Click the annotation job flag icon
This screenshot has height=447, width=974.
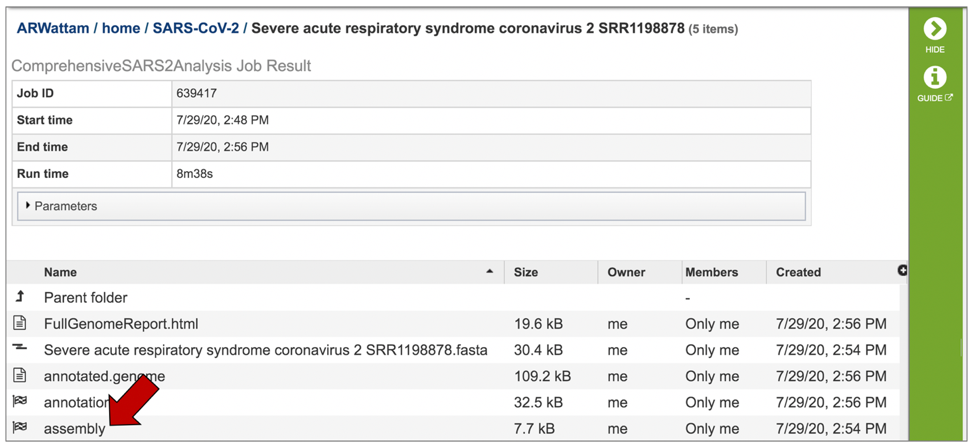click(20, 402)
